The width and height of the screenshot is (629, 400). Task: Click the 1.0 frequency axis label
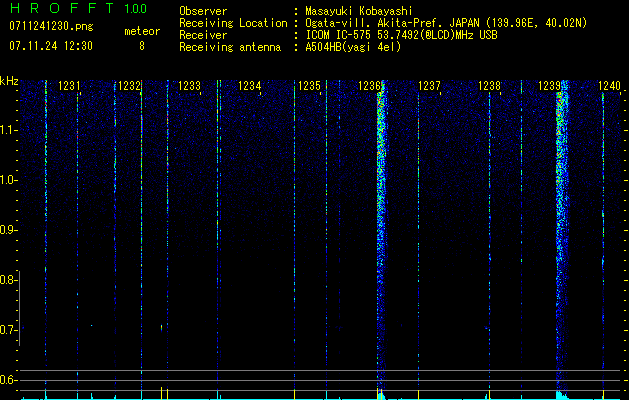click(x=7, y=180)
